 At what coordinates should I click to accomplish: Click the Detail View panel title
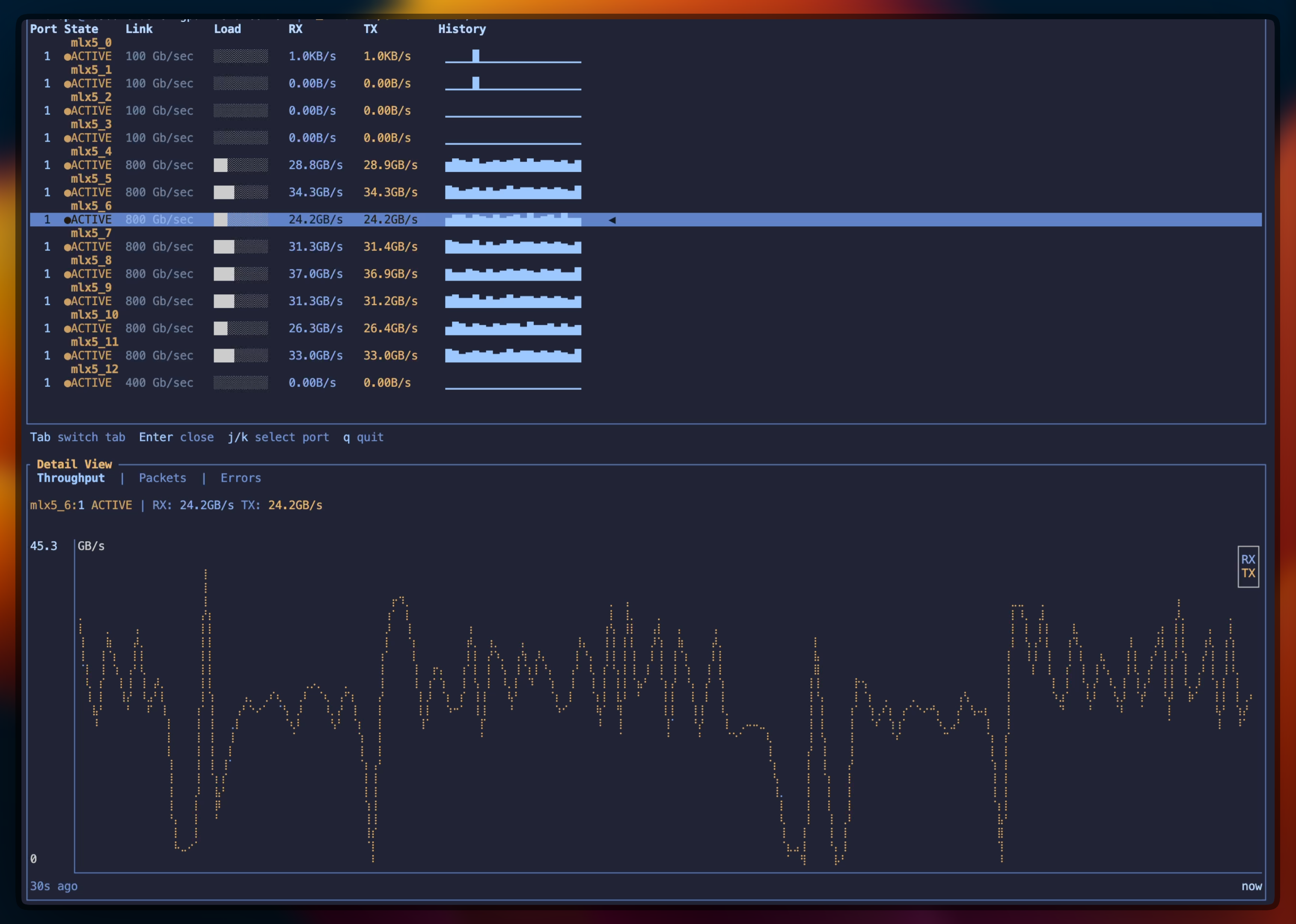tap(74, 464)
